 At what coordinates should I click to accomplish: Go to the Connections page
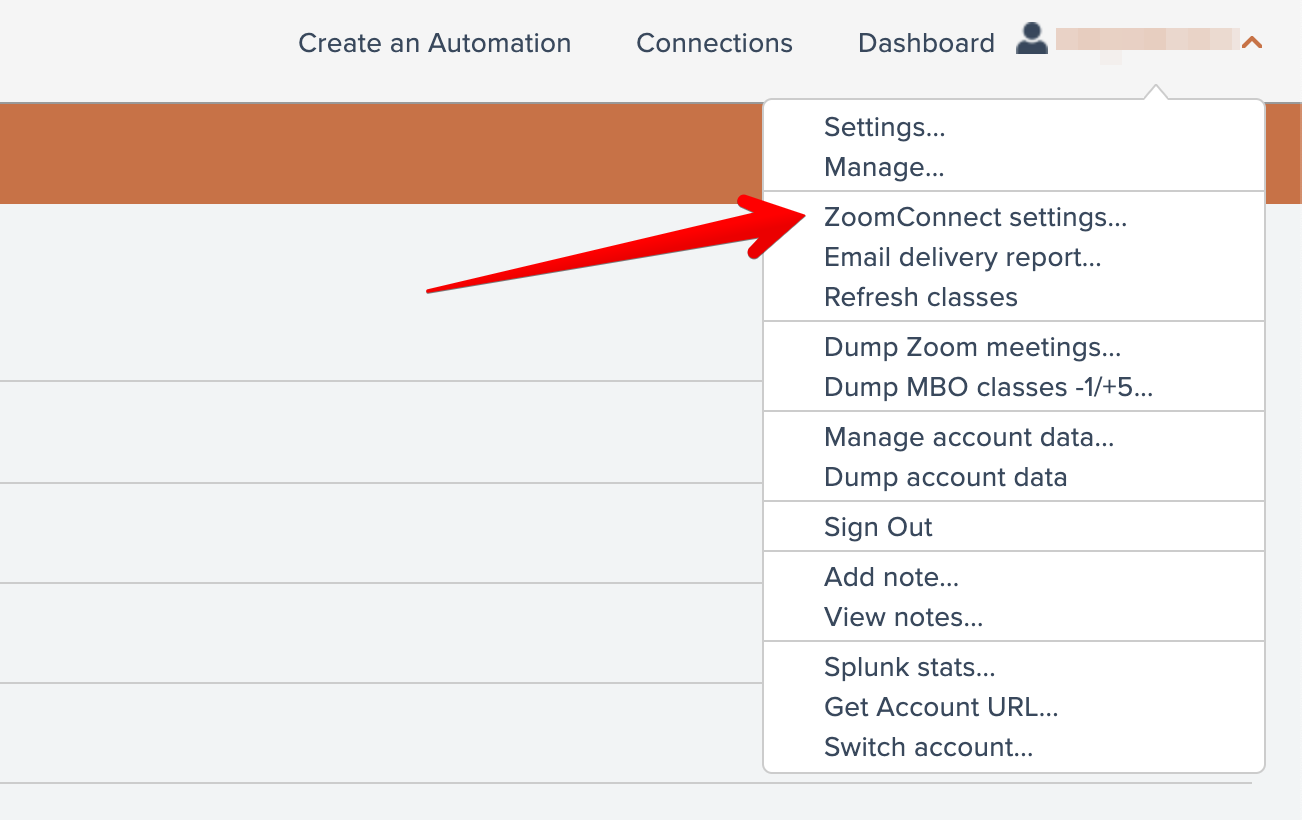click(714, 43)
